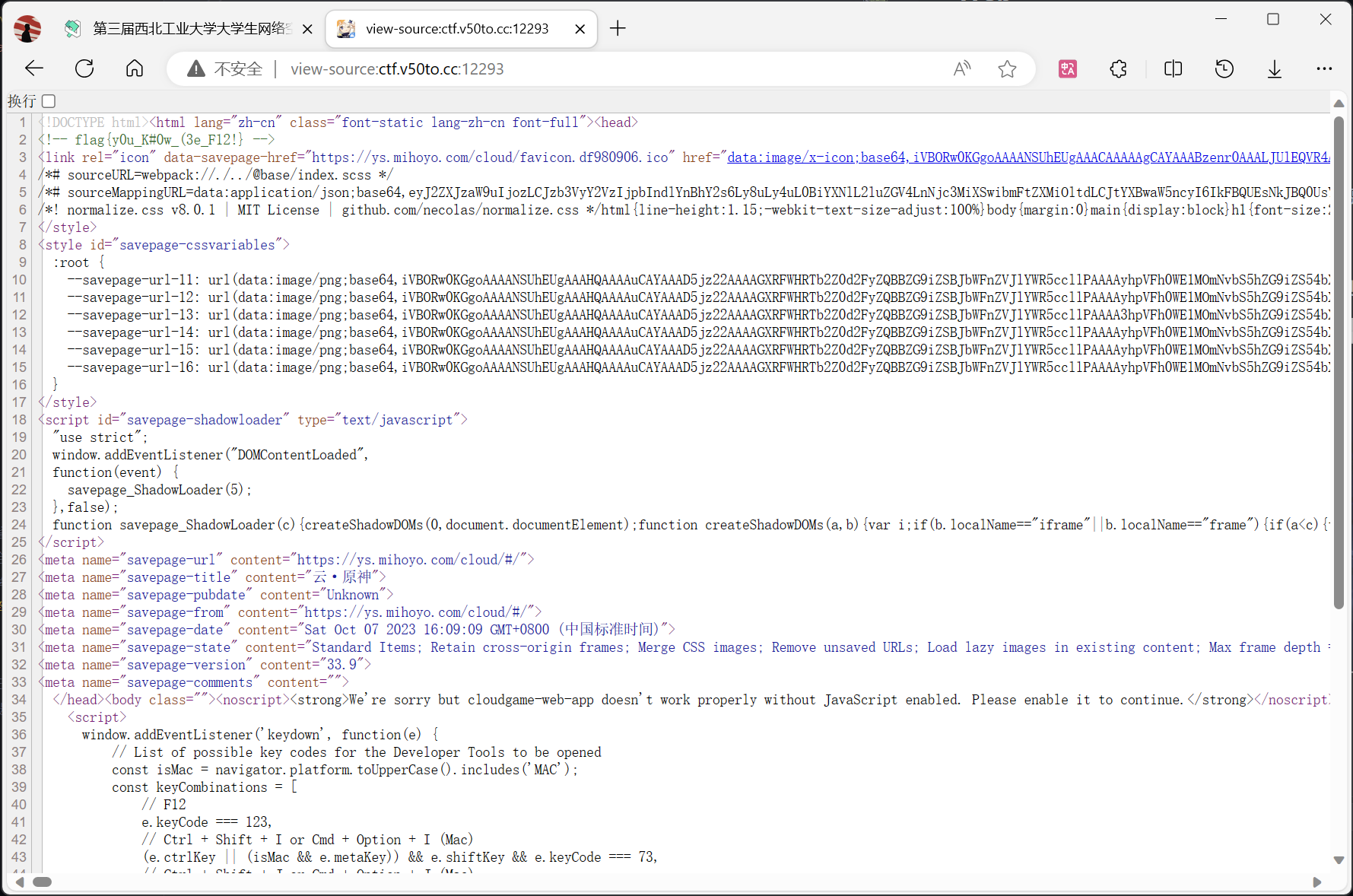
Task: Open the translate extension icon
Action: click(x=1068, y=69)
